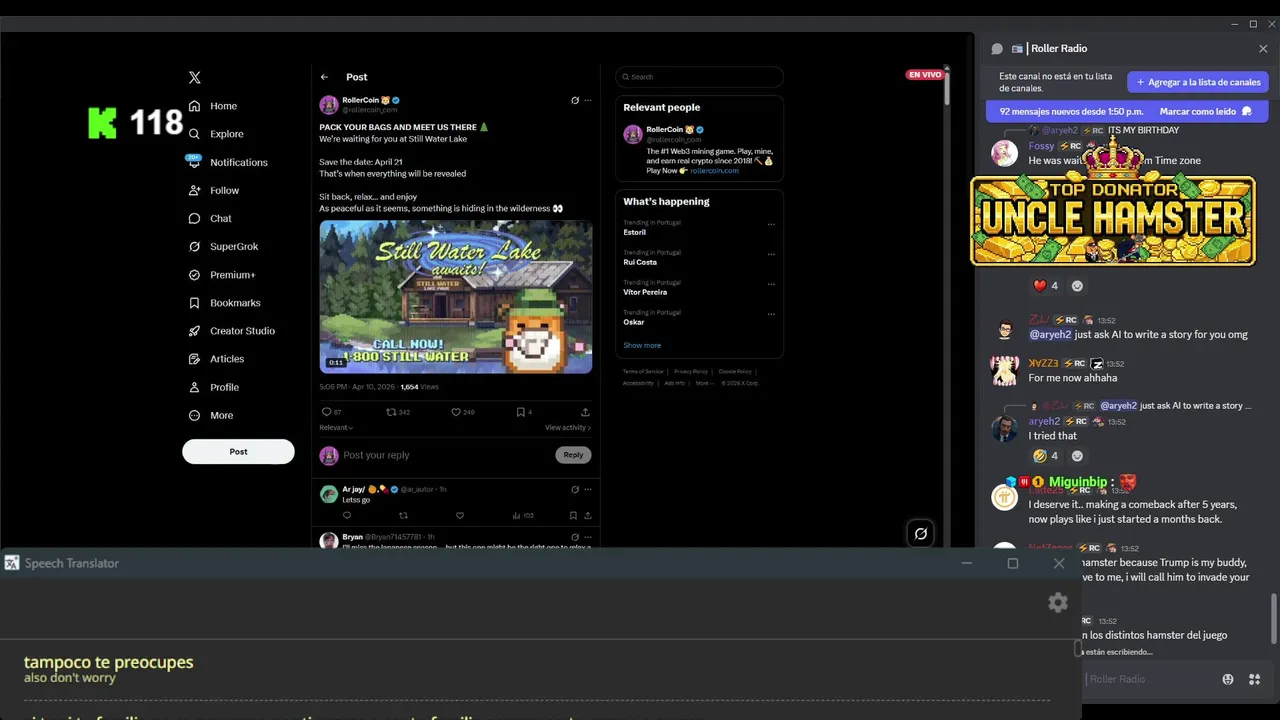The image size is (1280, 720).
Task: Click the repost icon with 342 count
Action: [x=391, y=412]
